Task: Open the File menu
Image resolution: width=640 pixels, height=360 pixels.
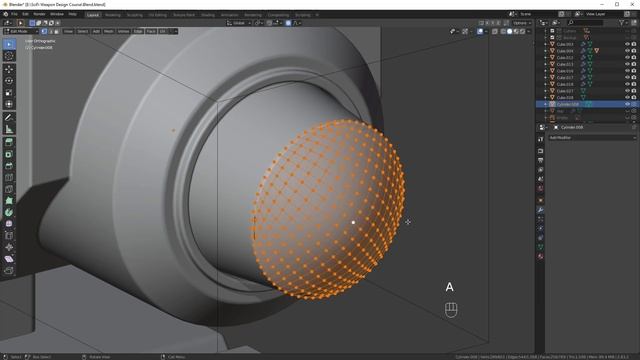Action: pos(14,14)
